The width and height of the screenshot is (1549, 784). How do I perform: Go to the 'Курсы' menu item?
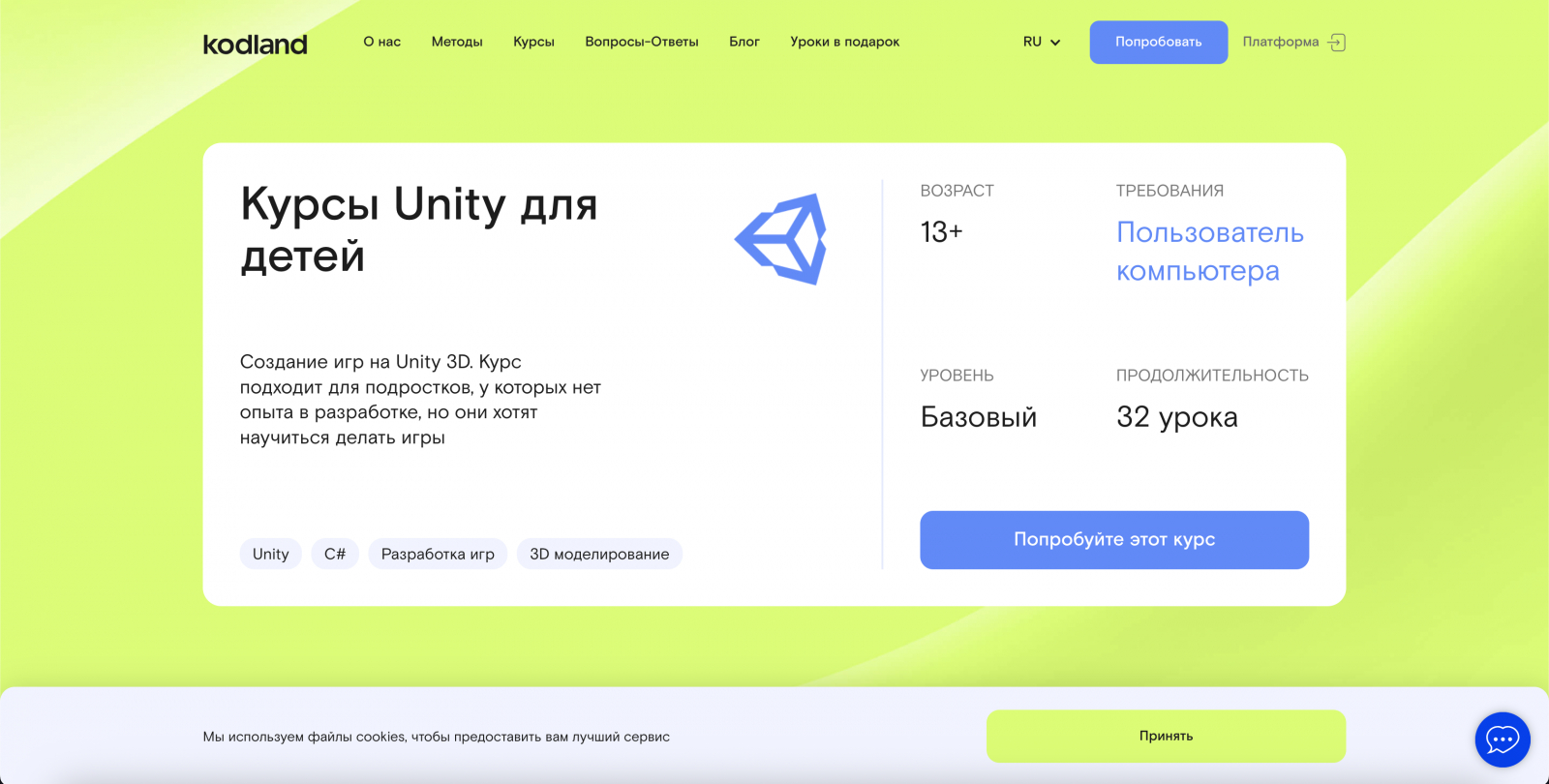533,42
